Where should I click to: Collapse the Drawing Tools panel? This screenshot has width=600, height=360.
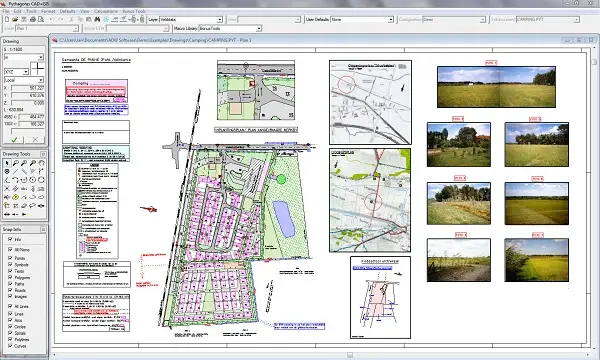point(43,154)
